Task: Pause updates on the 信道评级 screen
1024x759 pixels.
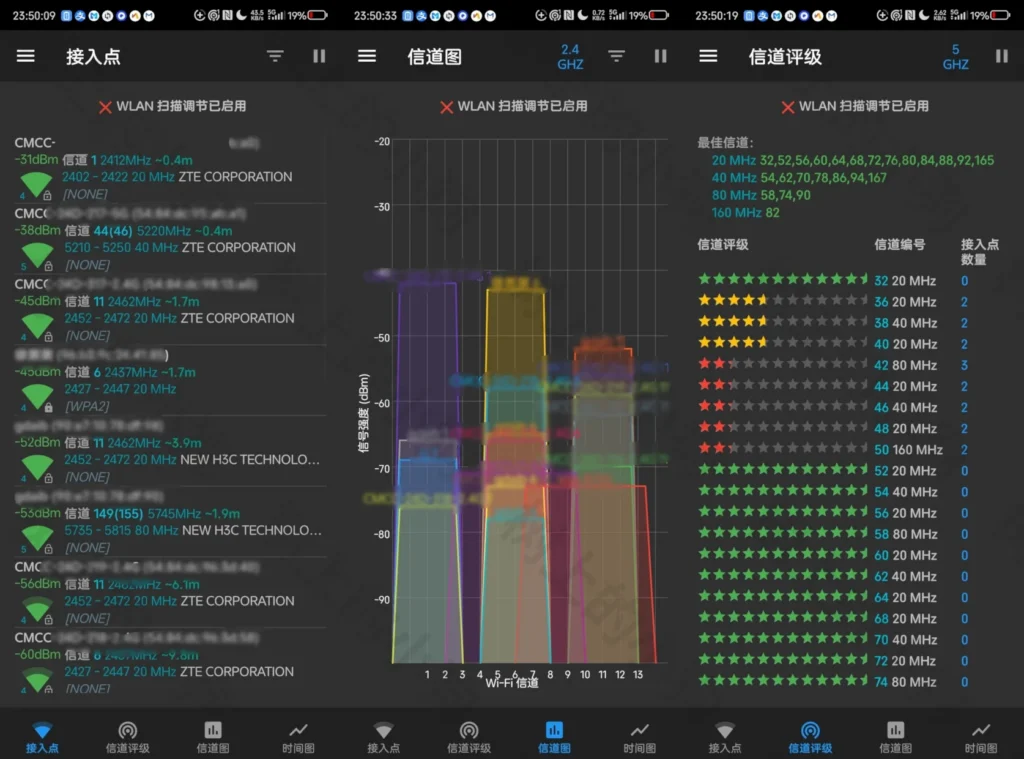Action: 1000,56
